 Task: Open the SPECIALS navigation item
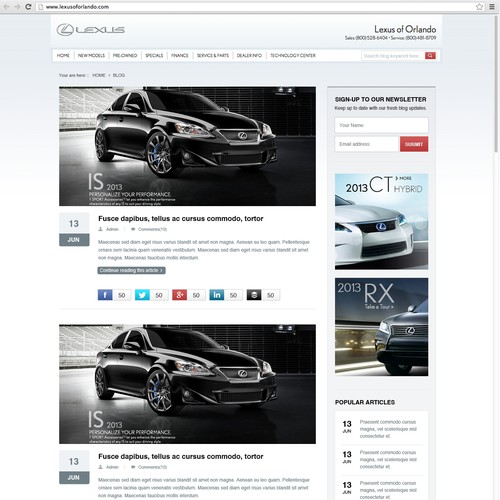[154, 56]
